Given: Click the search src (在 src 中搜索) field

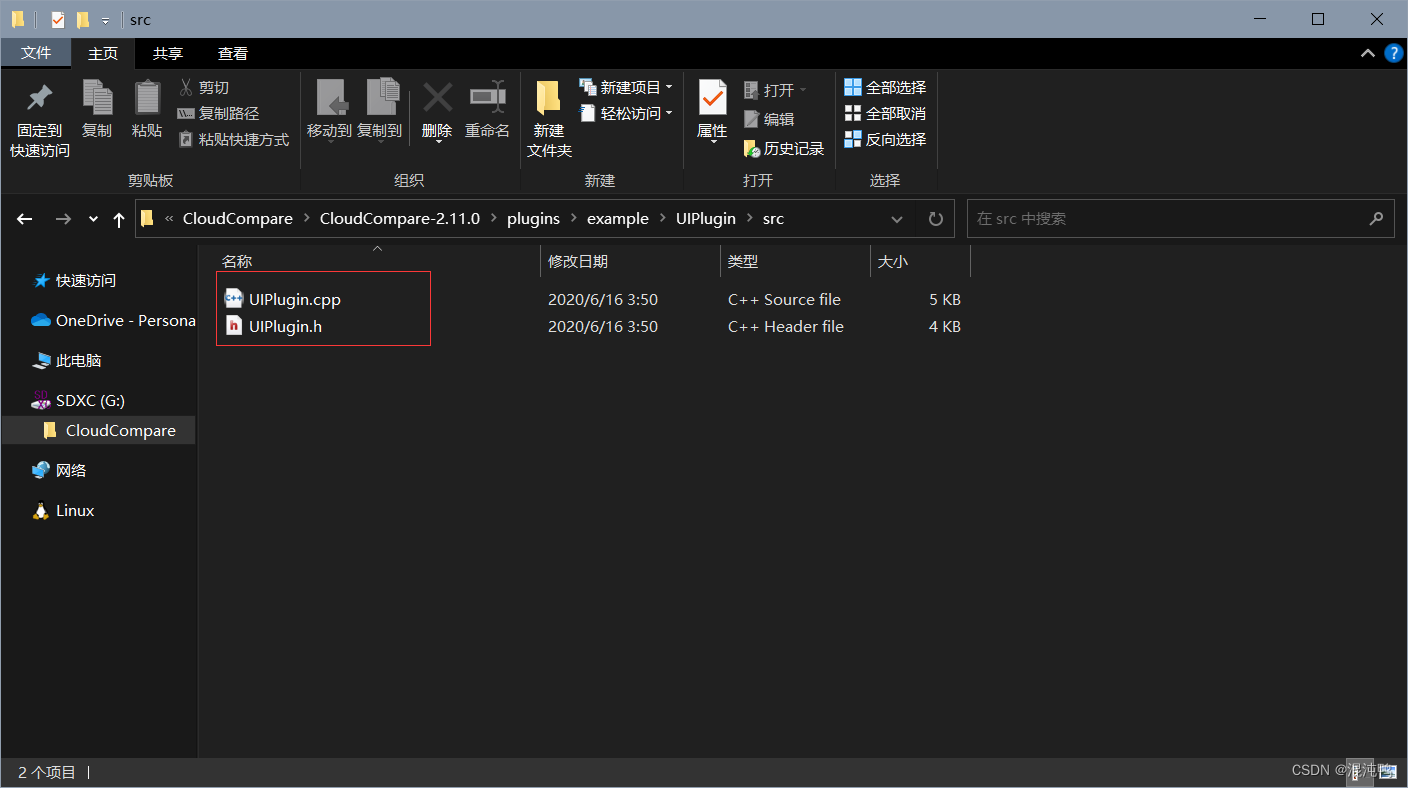Looking at the screenshot, I should click(1180, 219).
